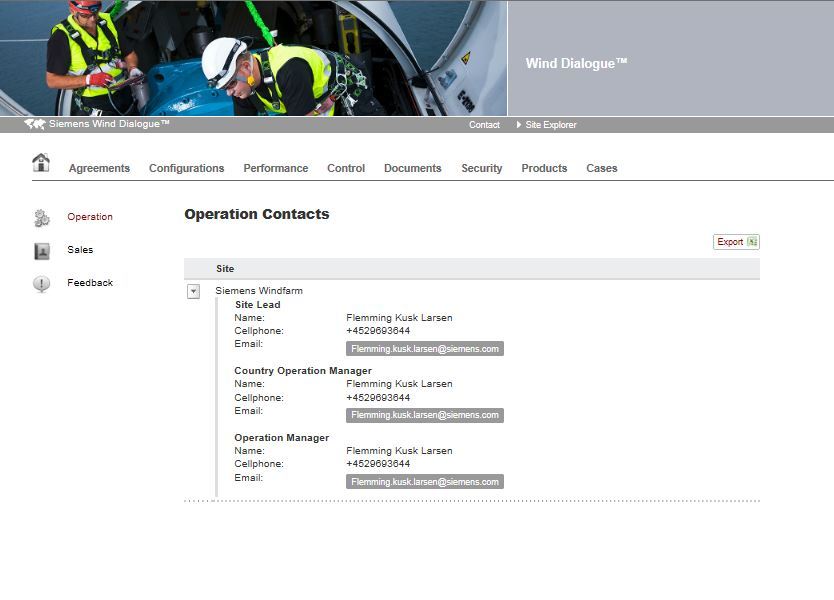Select Sales in the left sidebar

pyautogui.click(x=80, y=249)
